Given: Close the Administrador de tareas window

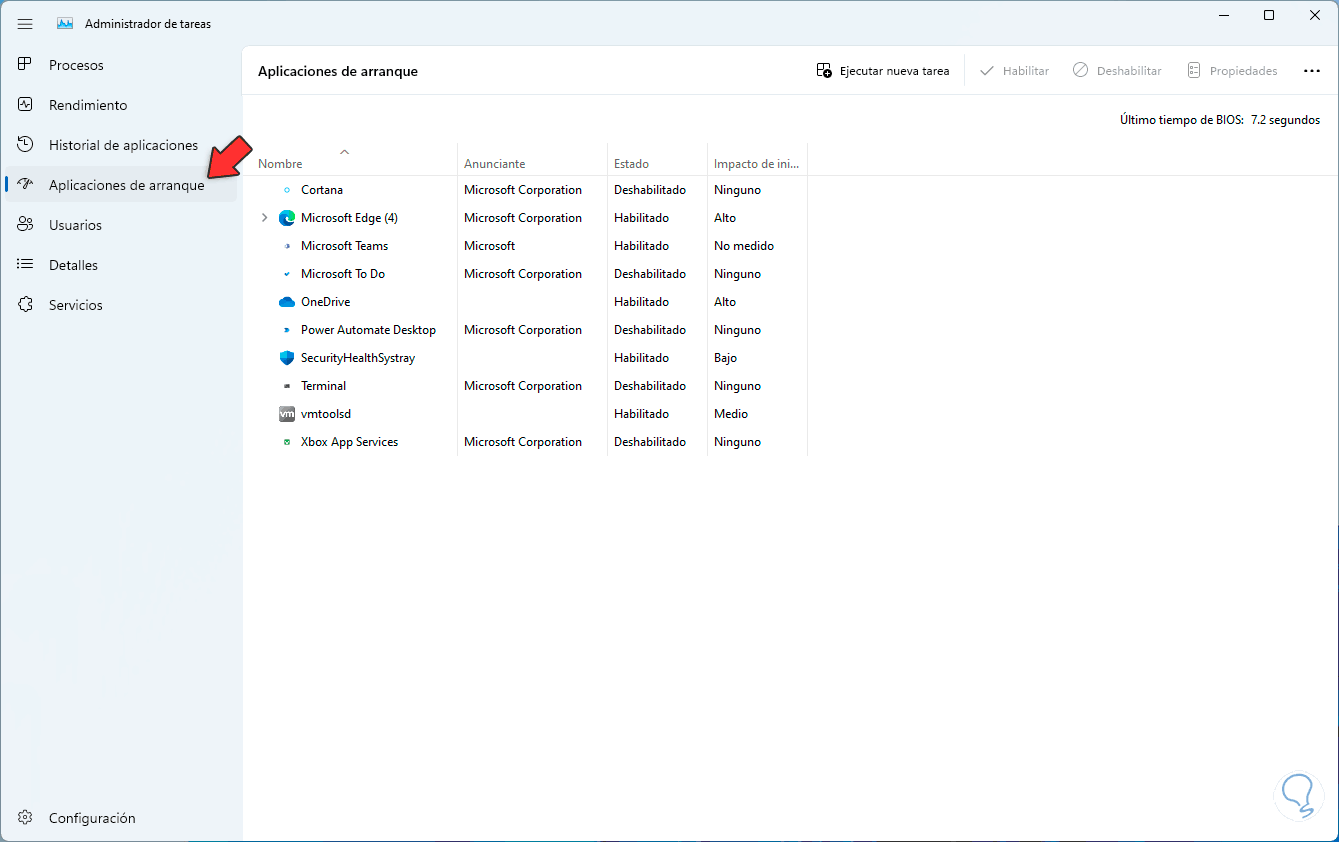Looking at the screenshot, I should [1315, 15].
